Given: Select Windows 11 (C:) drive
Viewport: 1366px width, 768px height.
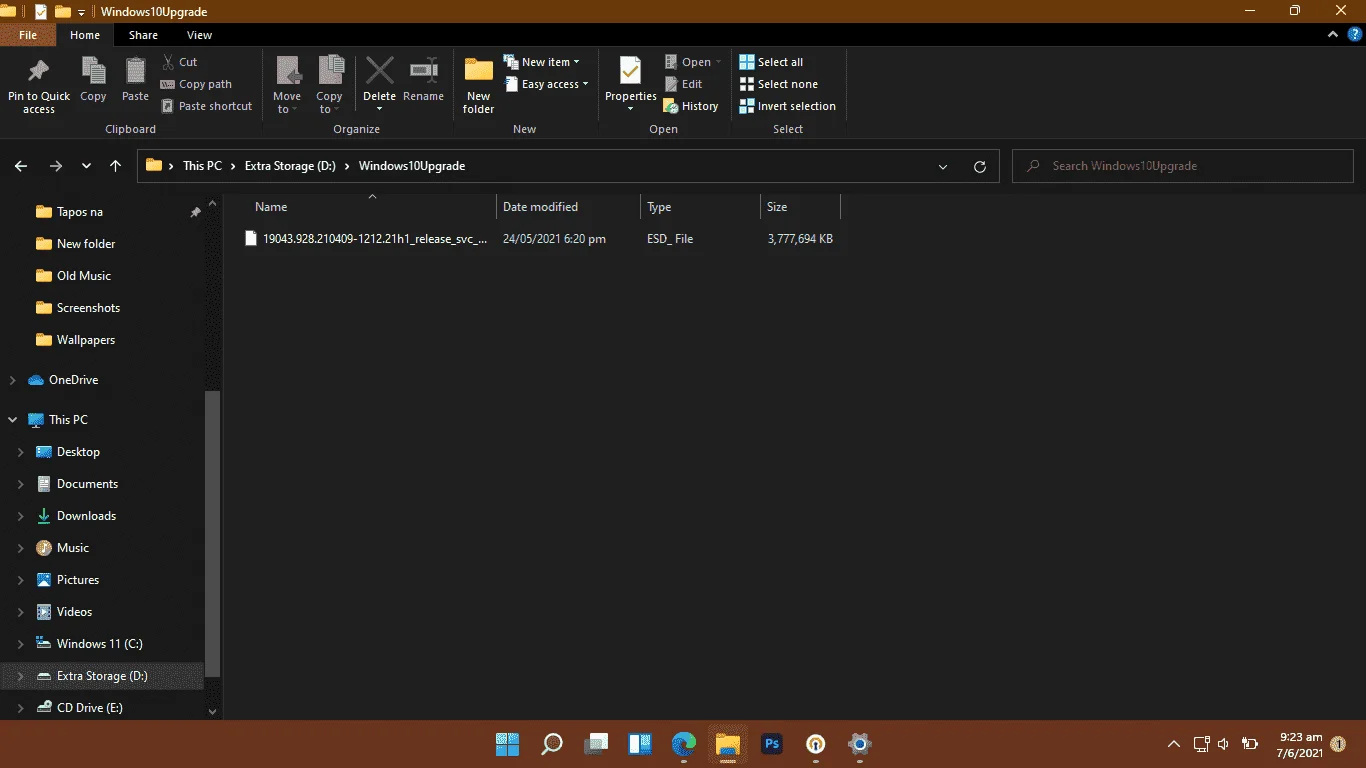Looking at the screenshot, I should tap(99, 644).
